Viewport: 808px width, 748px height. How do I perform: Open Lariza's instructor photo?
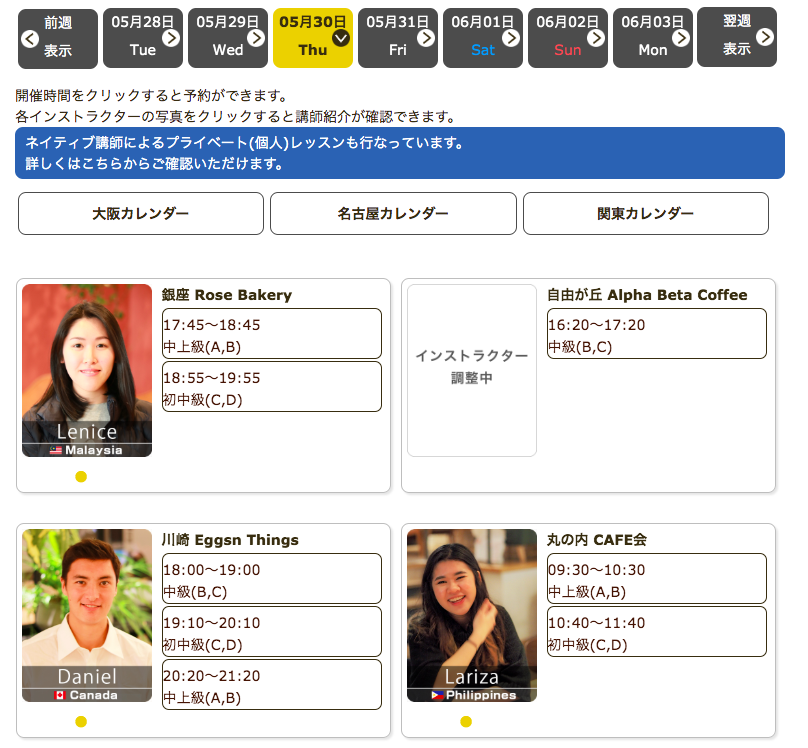[472, 615]
